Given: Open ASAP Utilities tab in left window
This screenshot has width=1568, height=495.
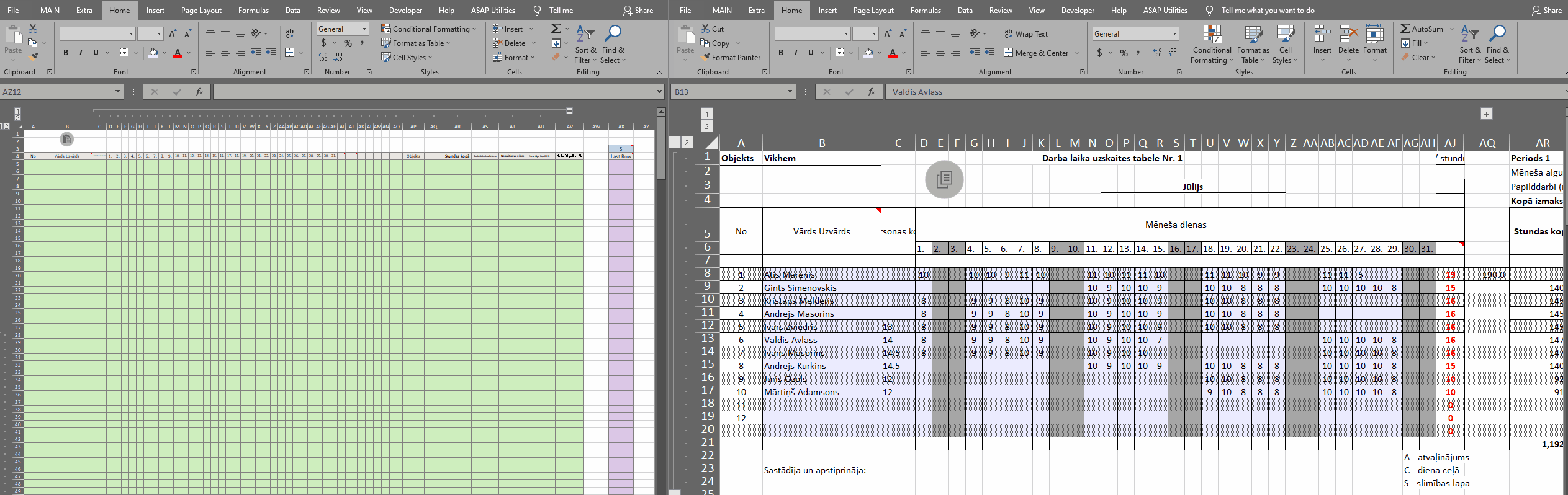Looking at the screenshot, I should (x=493, y=11).
